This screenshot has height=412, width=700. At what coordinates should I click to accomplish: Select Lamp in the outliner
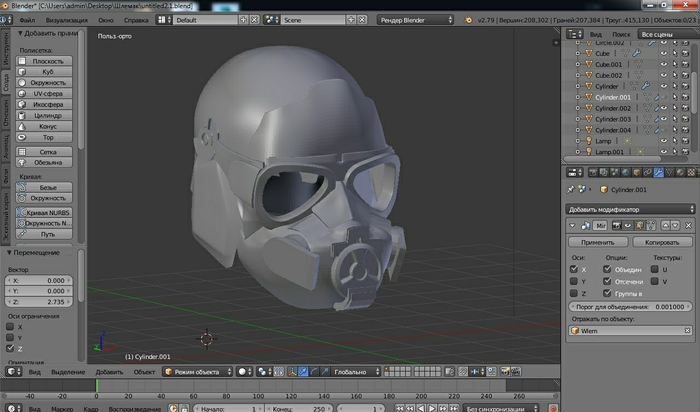[x=603, y=141]
